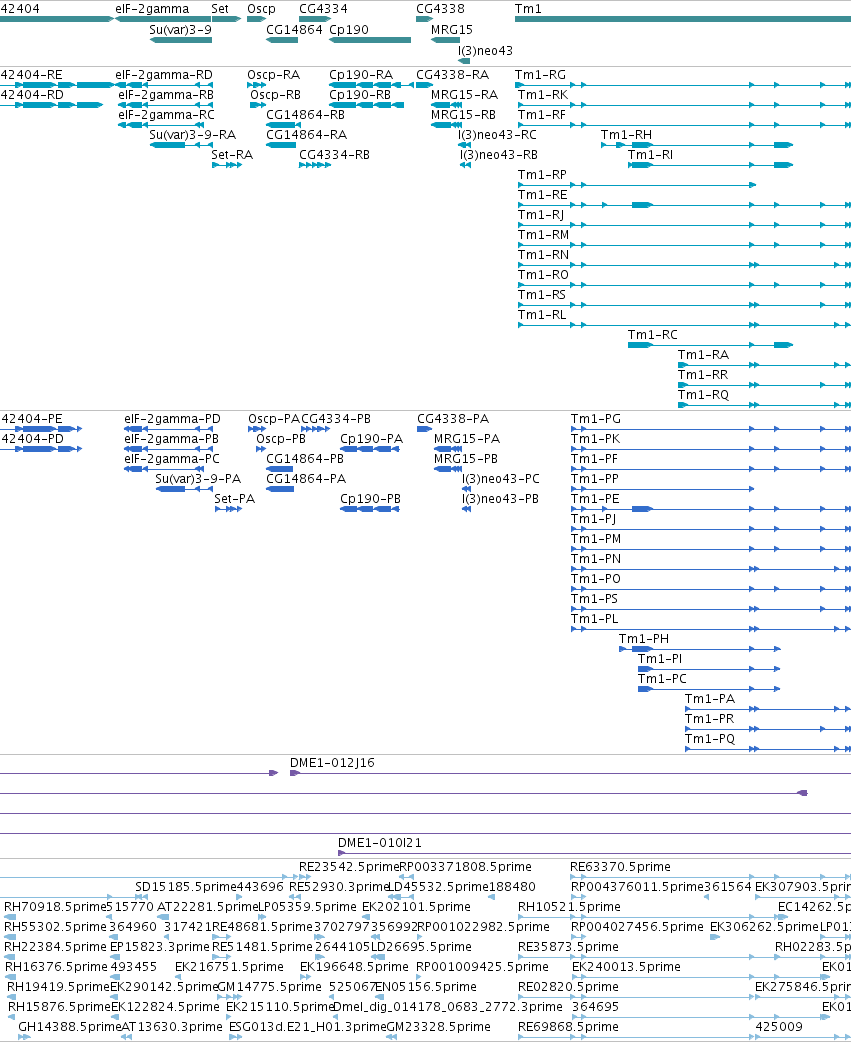Select transcript Tm1-RH
This screenshot has height=1042, width=851.
click(626, 134)
